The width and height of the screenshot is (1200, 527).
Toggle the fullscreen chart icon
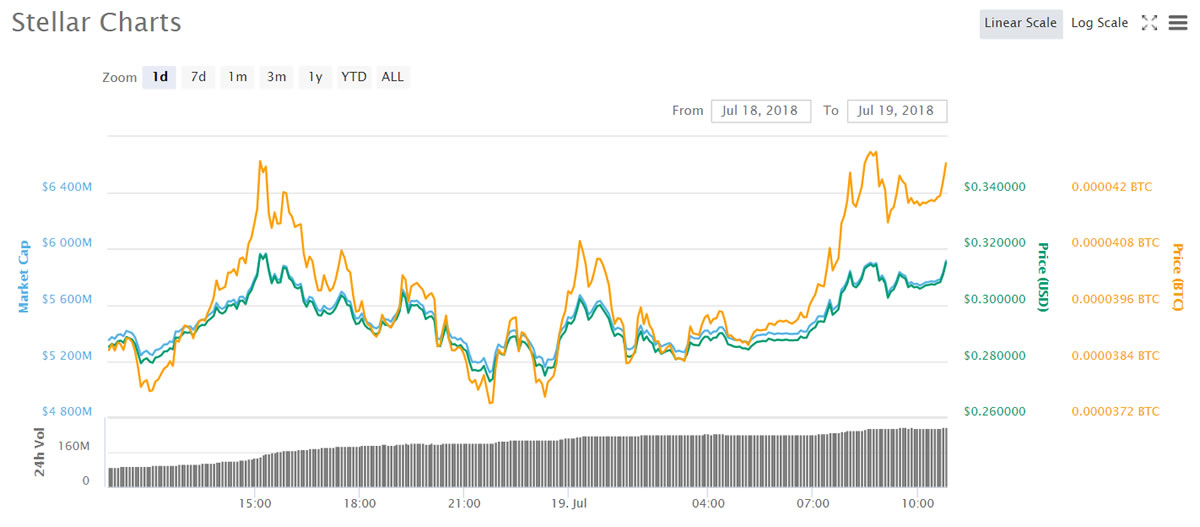click(x=1149, y=22)
